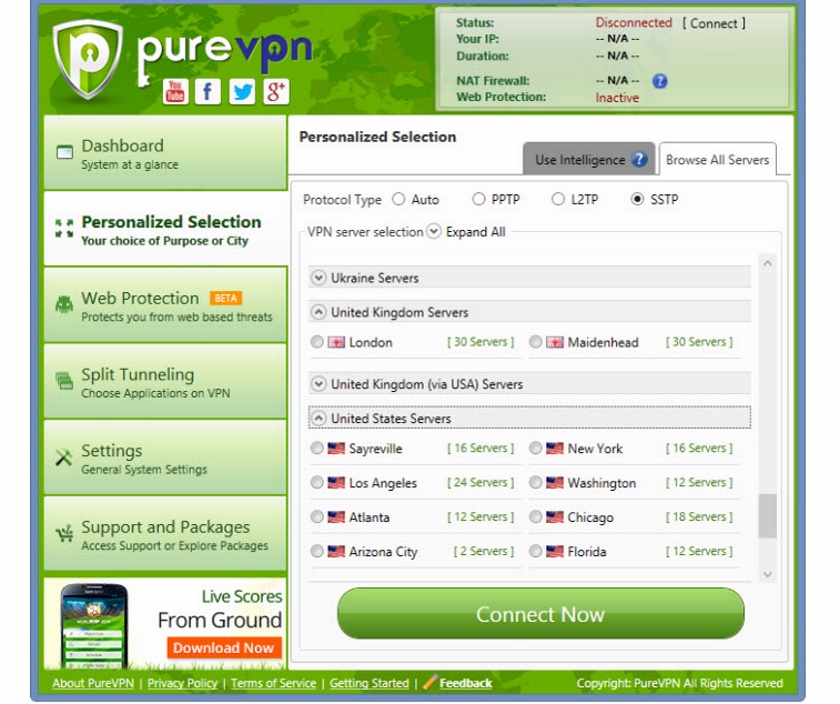Switch to Browse All Servers tab
Image resolution: width=840 pixels, height=704 pixels.
tap(717, 159)
